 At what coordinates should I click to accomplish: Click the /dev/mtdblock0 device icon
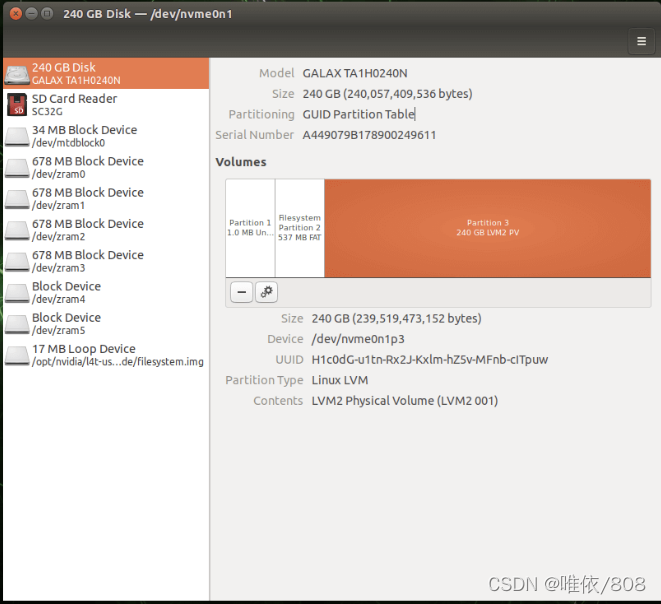point(17,137)
